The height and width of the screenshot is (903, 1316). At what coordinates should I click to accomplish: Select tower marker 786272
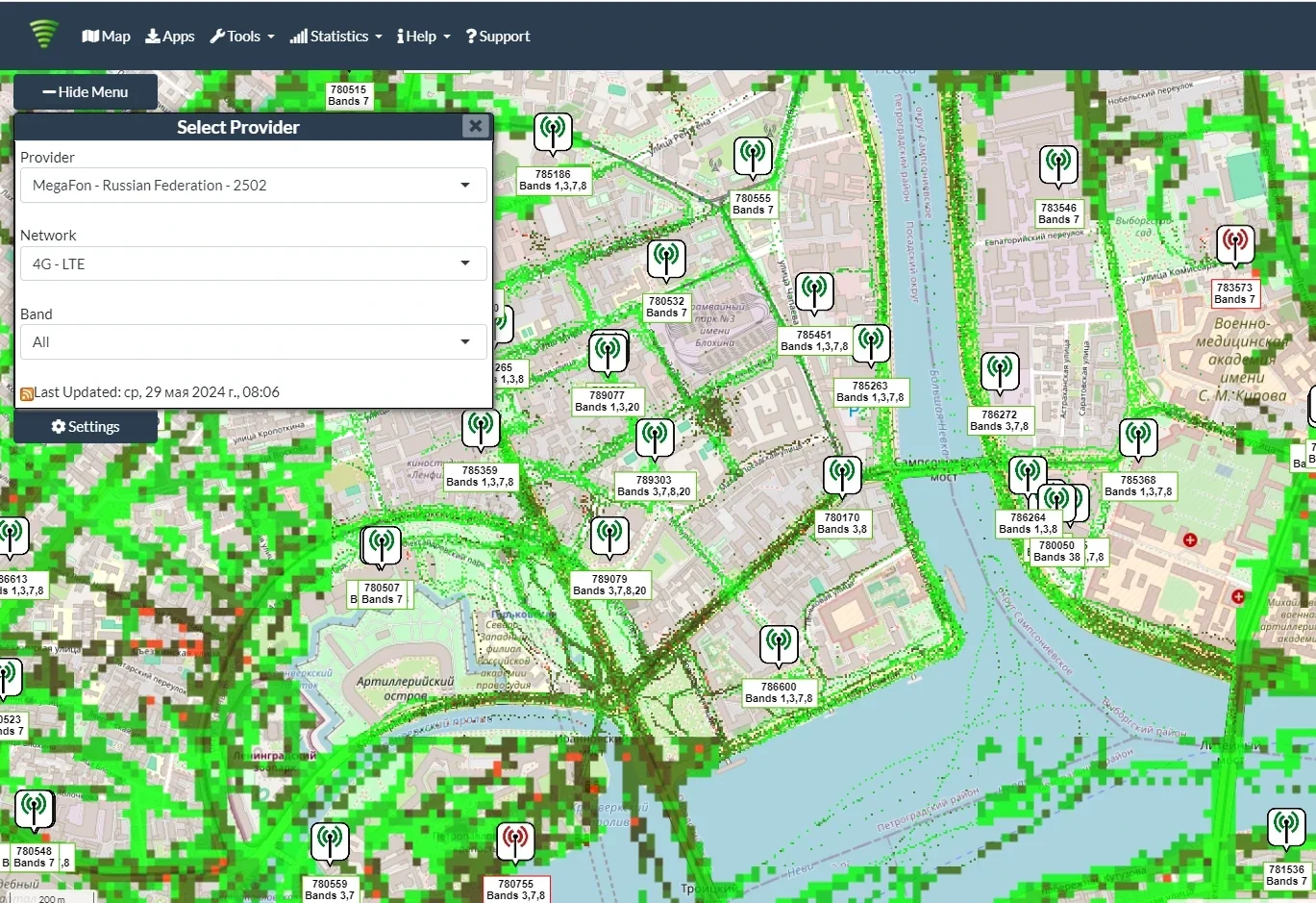click(1000, 373)
